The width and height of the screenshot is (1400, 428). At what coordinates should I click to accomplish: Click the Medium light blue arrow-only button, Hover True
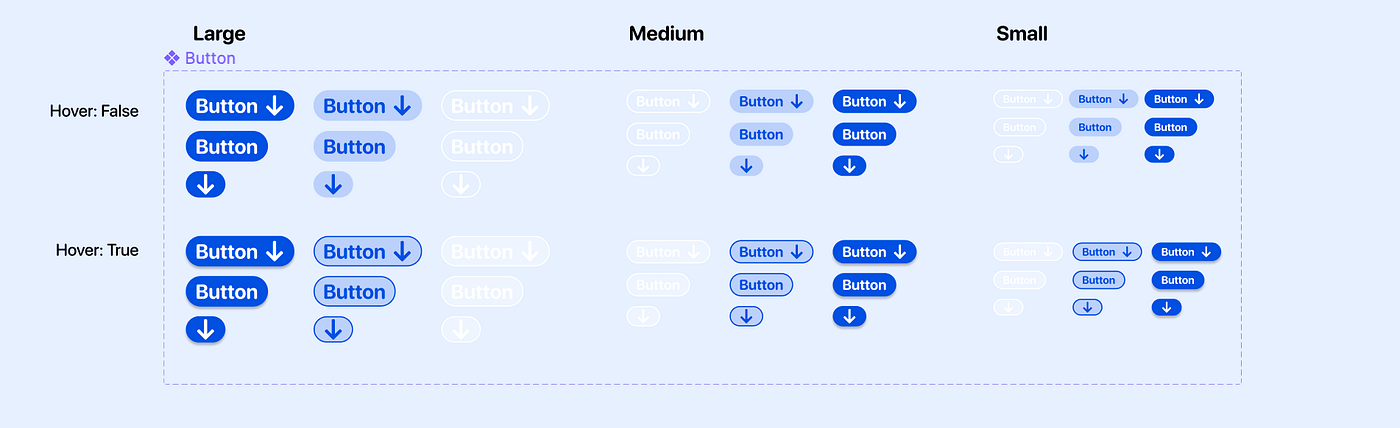[746, 316]
